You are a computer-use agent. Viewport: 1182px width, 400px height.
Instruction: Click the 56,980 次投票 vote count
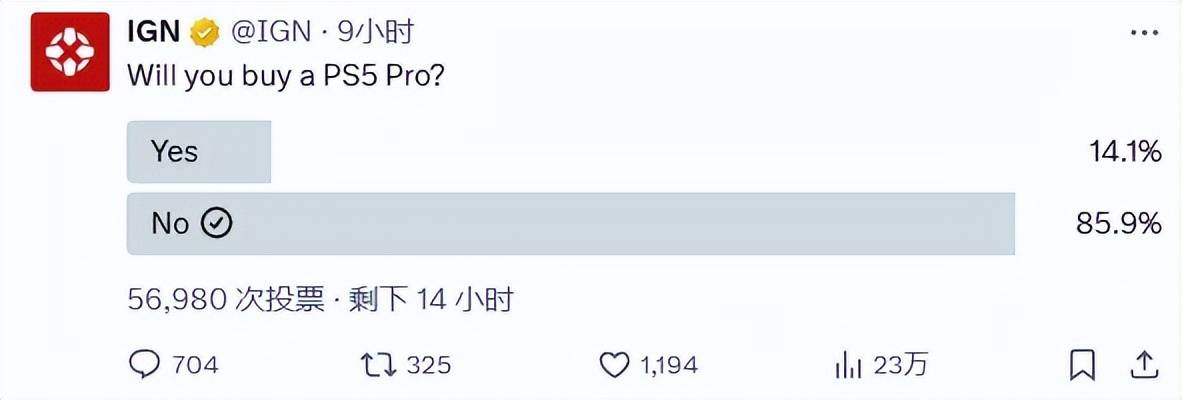227,299
